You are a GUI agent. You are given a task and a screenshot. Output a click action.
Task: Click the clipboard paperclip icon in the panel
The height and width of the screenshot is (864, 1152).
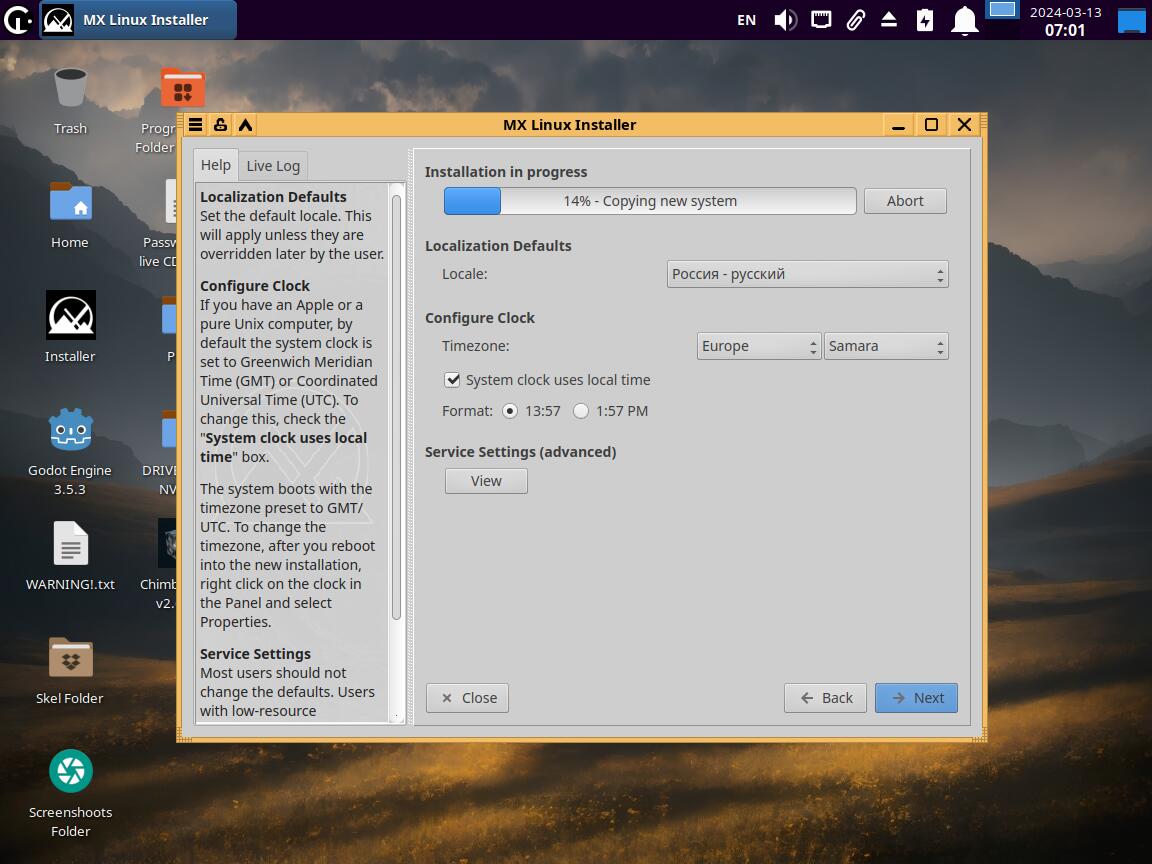pos(855,20)
